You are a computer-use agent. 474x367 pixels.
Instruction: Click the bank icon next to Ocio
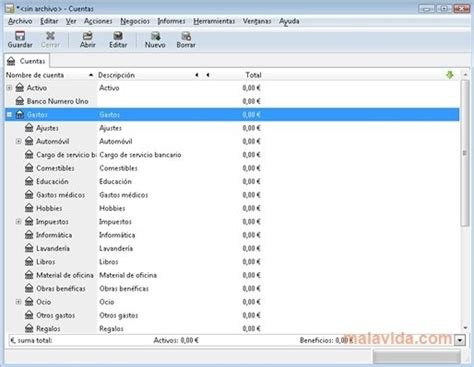point(29,302)
